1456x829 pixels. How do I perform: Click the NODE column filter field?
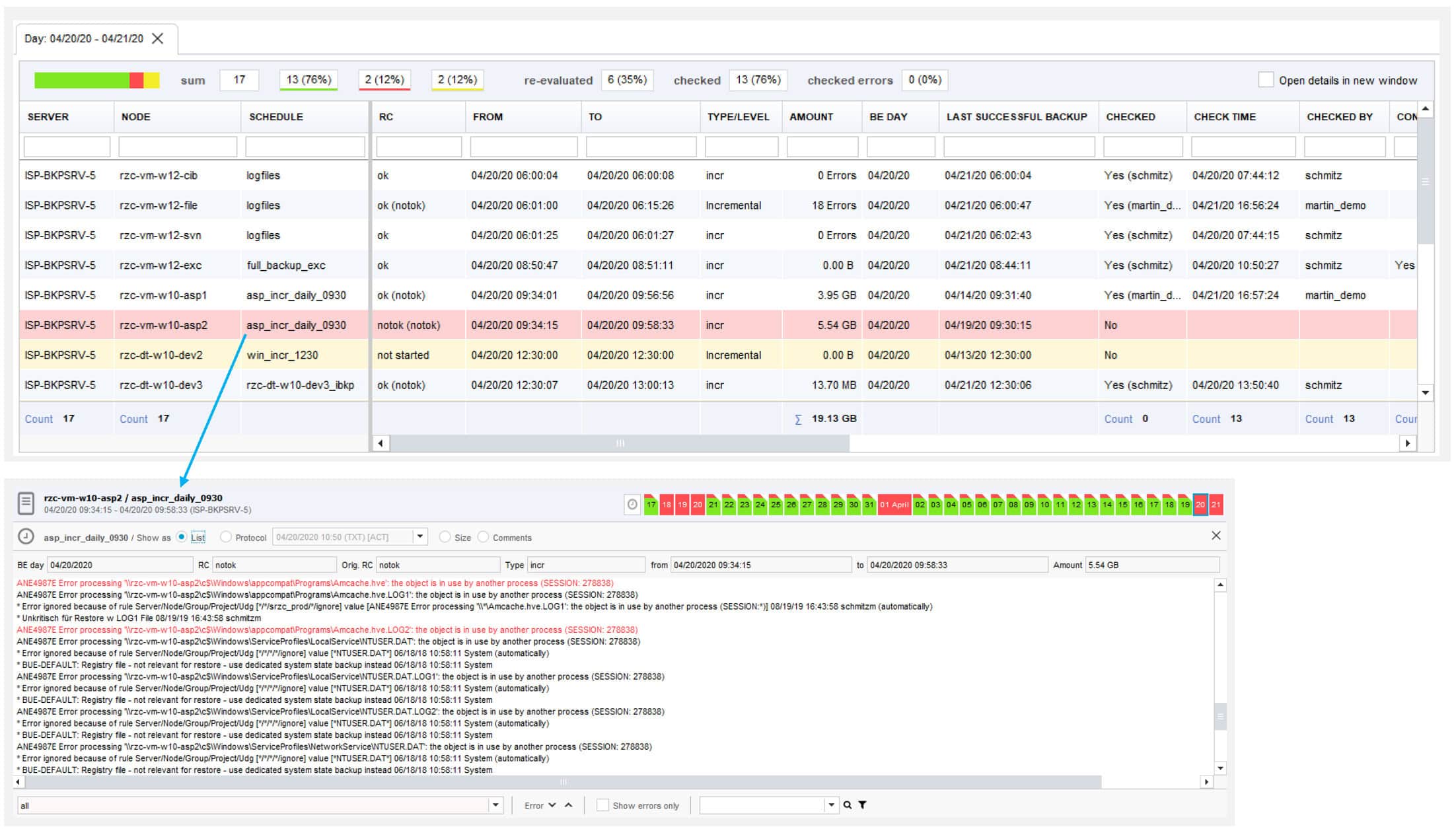177,146
